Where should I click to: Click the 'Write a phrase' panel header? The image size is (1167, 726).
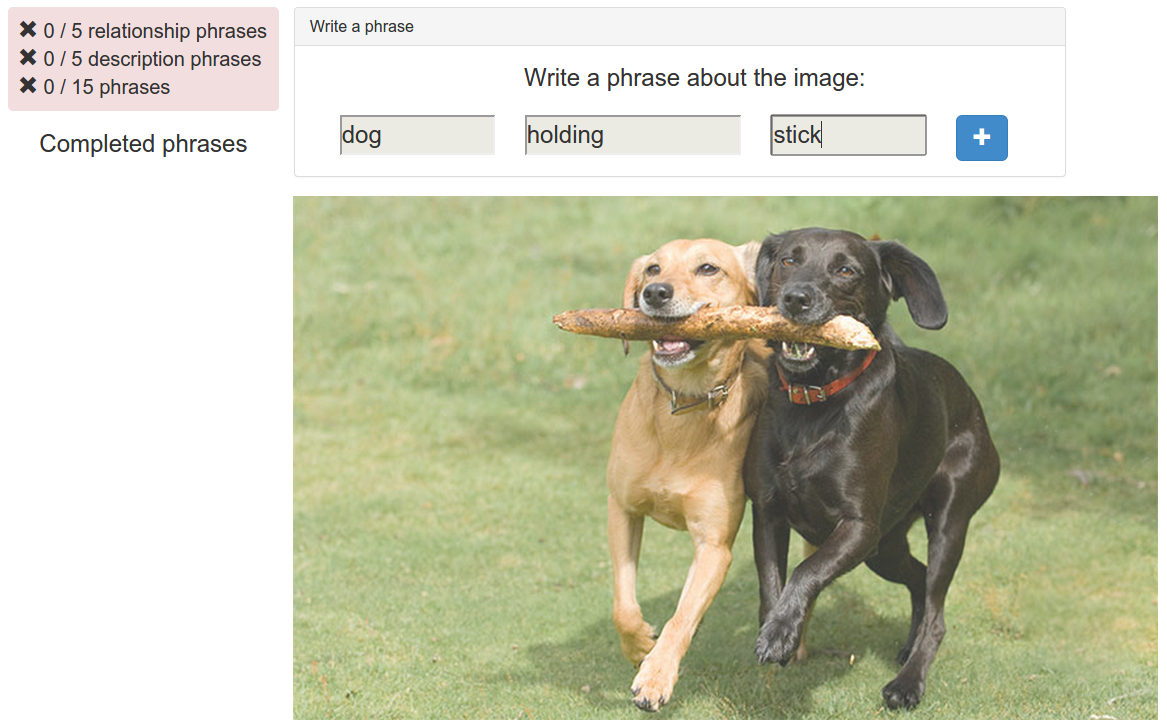680,27
